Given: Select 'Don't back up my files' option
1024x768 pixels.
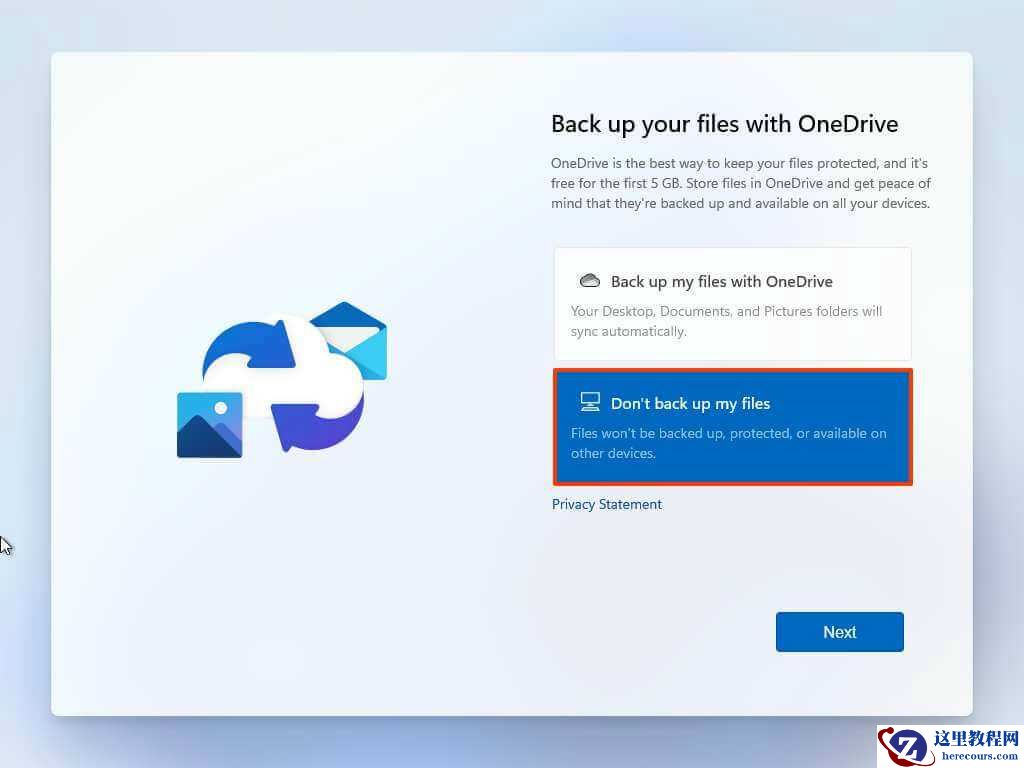Looking at the screenshot, I should (x=732, y=427).
